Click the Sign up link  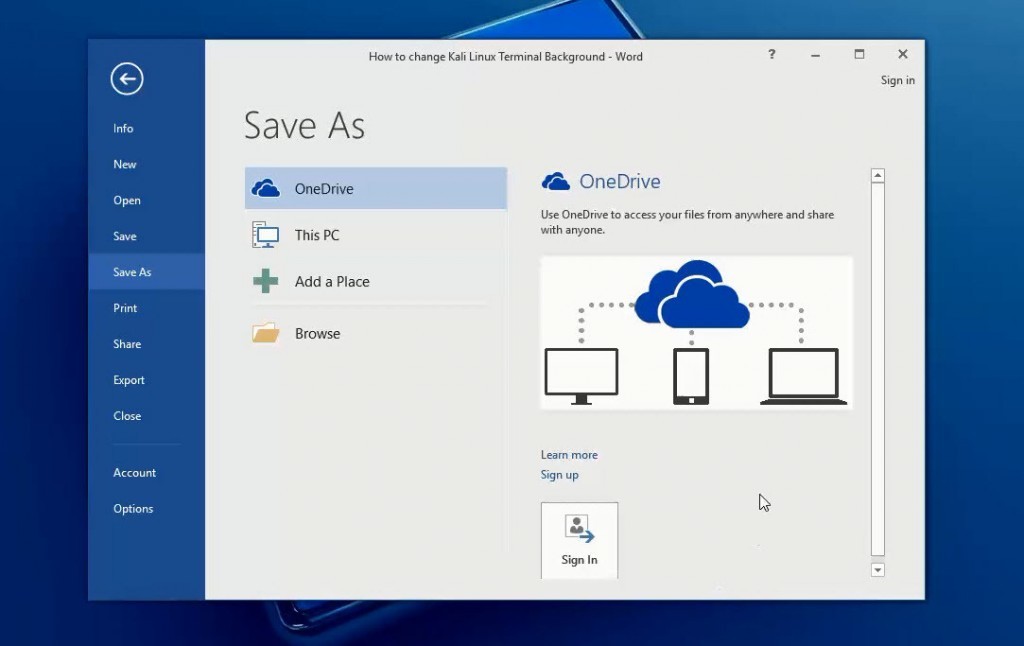tap(560, 475)
